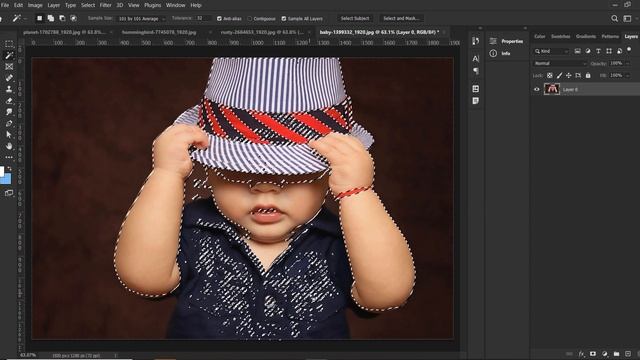Choose New Selection mode icon

point(39,18)
